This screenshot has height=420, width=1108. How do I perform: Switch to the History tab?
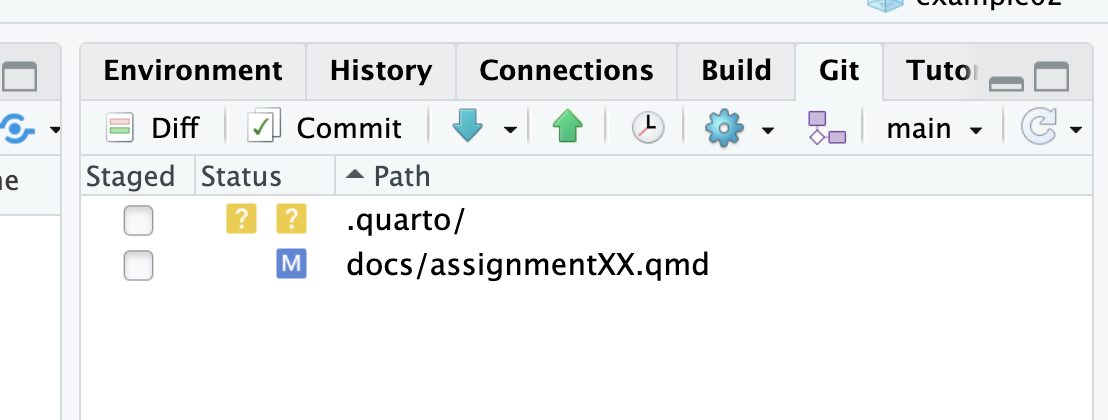pos(381,71)
